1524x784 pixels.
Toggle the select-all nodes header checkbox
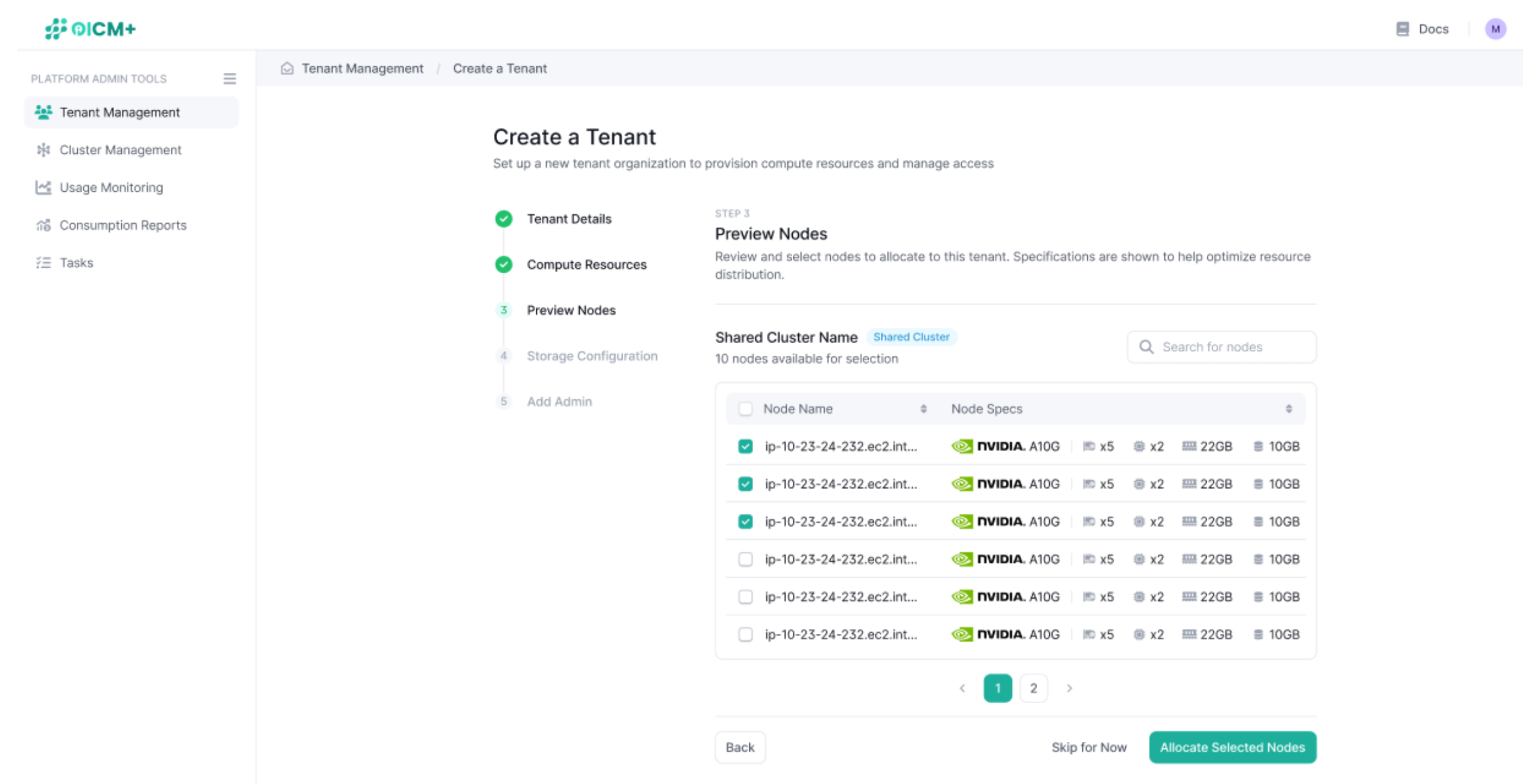point(745,409)
